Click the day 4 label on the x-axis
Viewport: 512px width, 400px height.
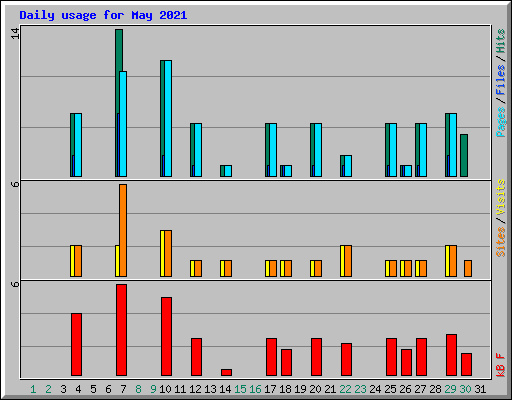78,389
